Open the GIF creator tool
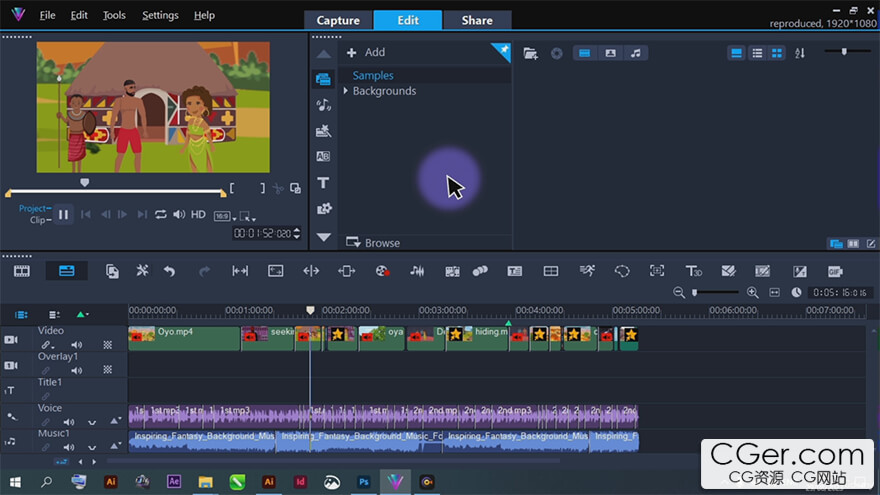The height and width of the screenshot is (495, 880). (x=835, y=271)
